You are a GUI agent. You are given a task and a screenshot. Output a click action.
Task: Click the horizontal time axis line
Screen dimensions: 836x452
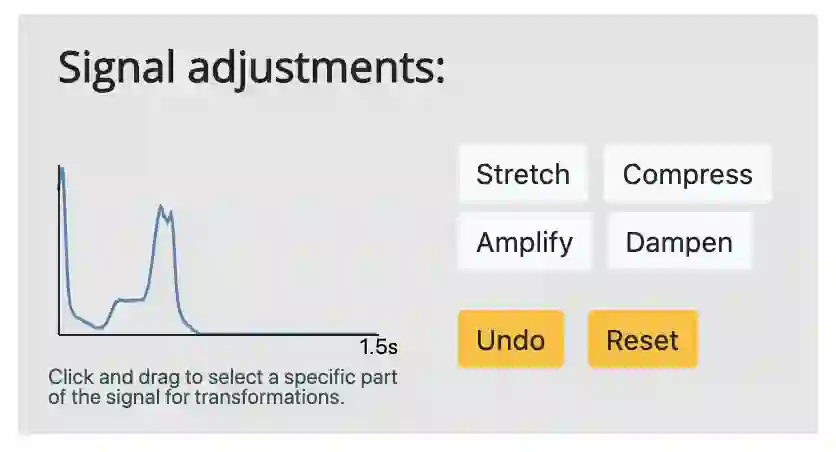(x=220, y=335)
